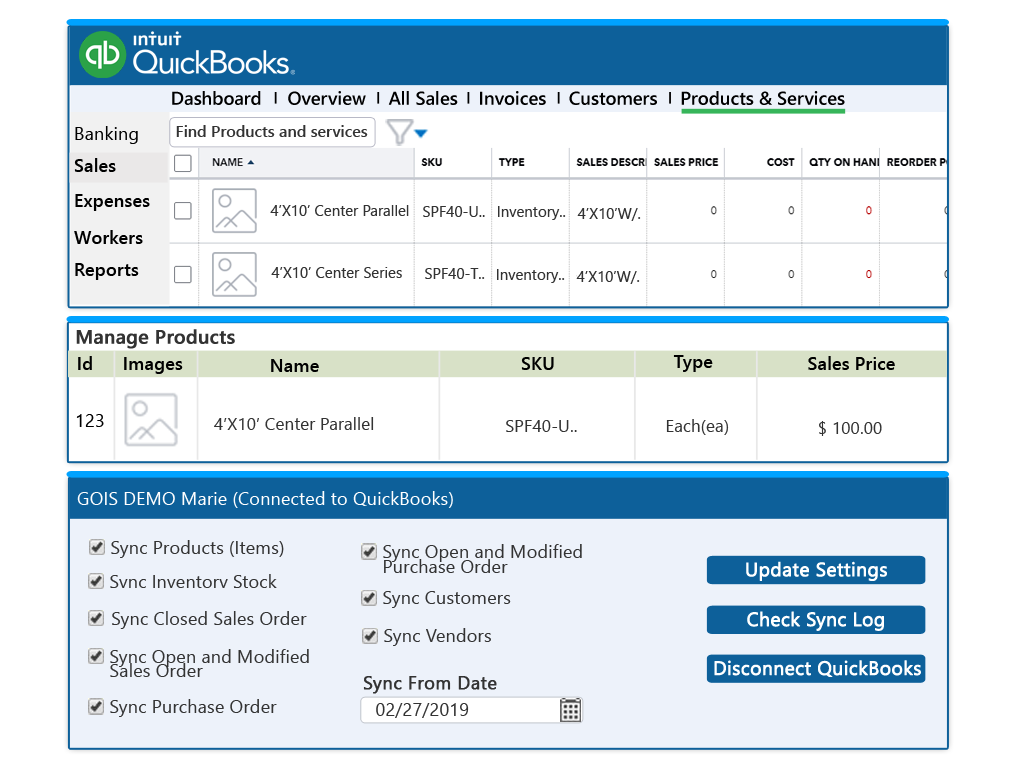1024x768 pixels.
Task: Toggle Sync Purchase Order checkbox
Action: click(96, 706)
